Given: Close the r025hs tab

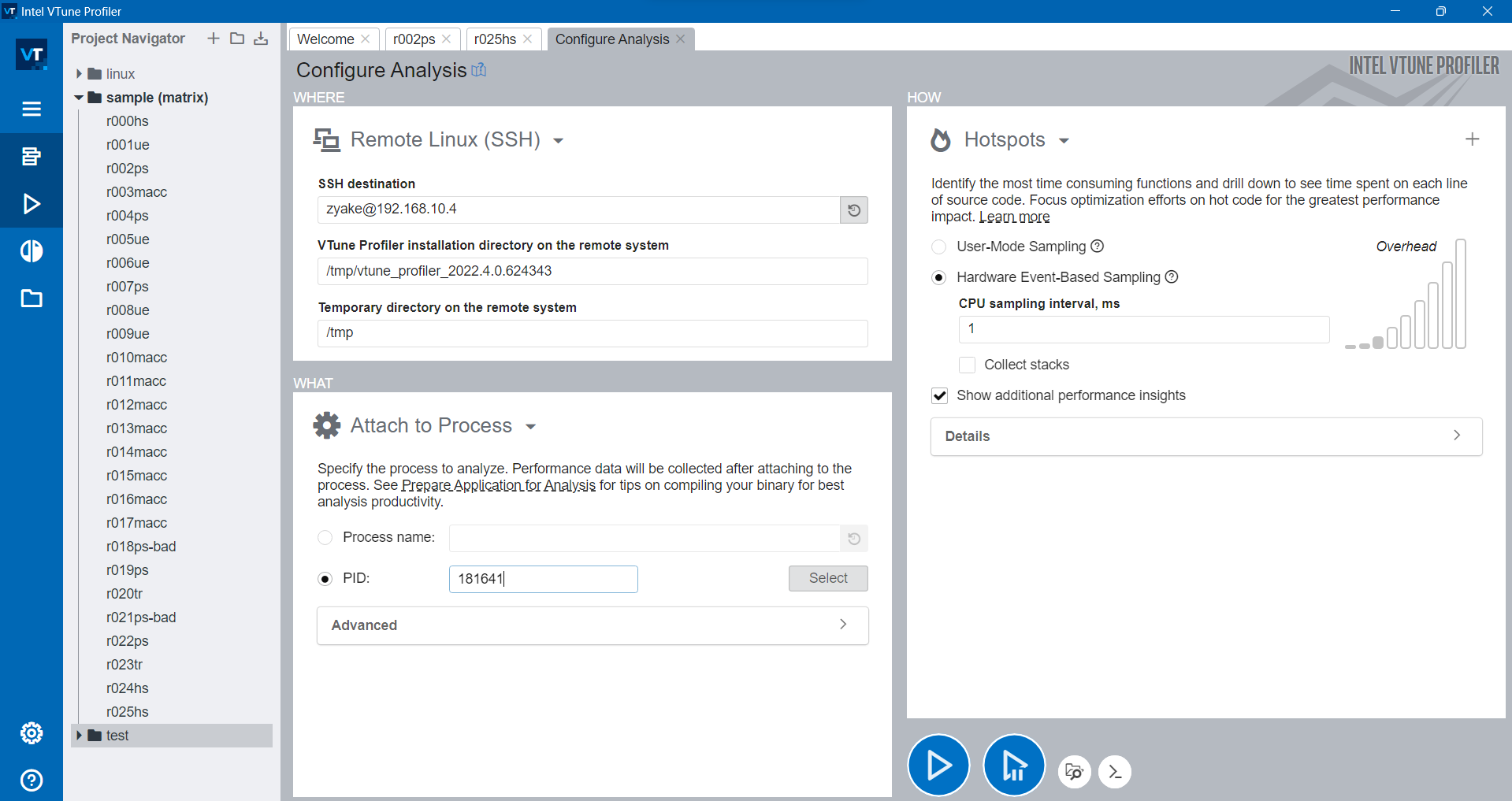Looking at the screenshot, I should click(528, 39).
